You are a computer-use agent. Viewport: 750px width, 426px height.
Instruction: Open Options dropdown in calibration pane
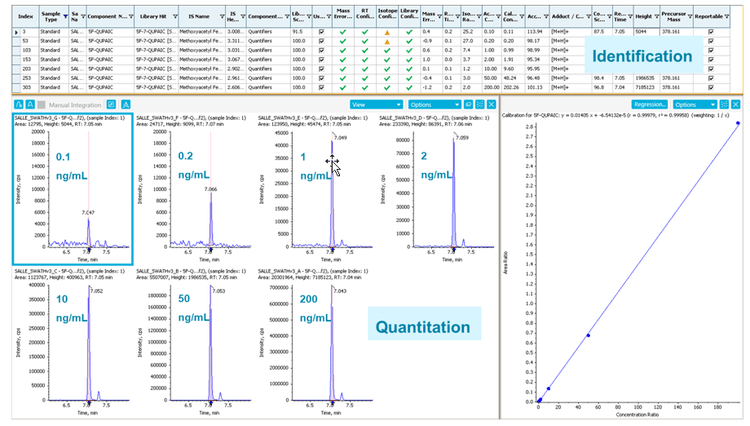[x=694, y=104]
